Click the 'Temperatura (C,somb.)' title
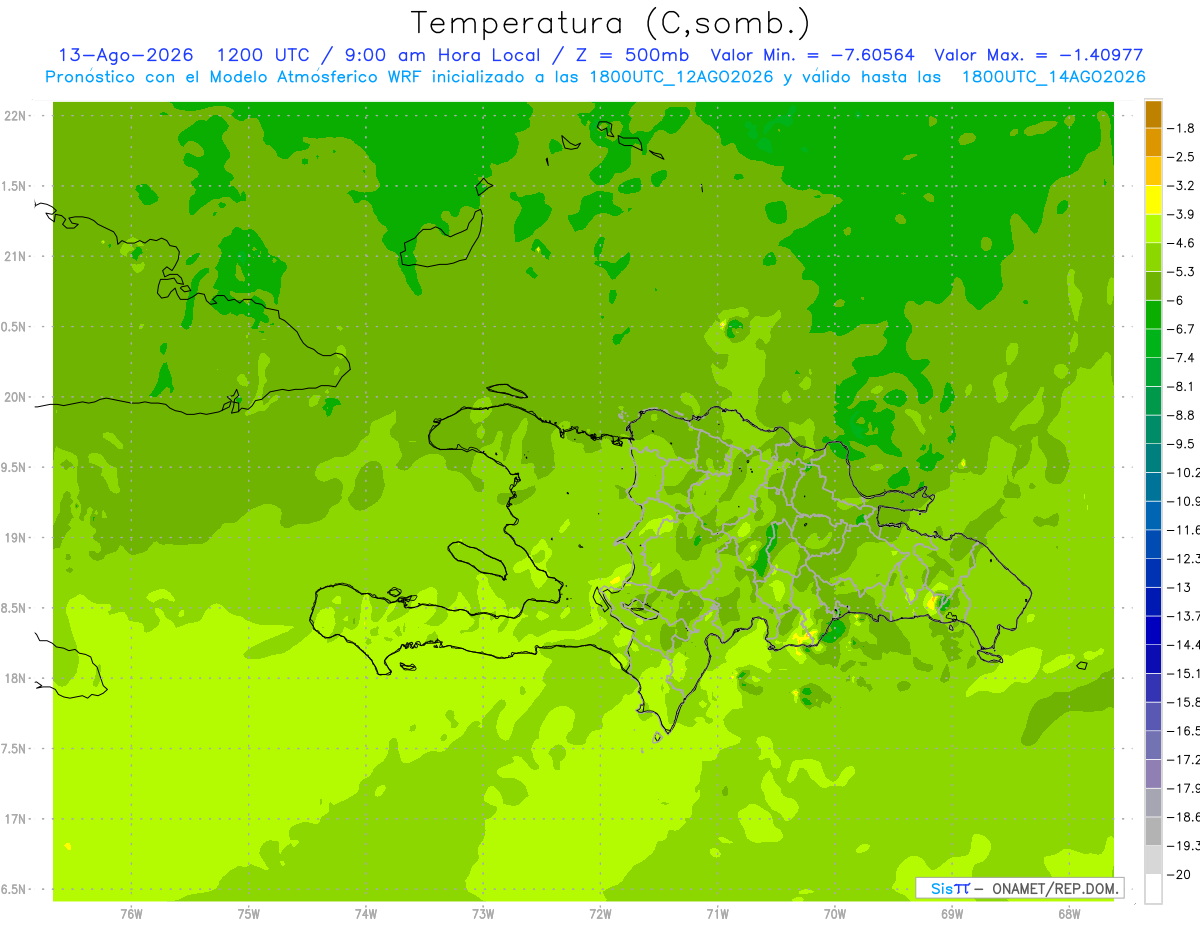The image size is (1200, 927). [611, 23]
